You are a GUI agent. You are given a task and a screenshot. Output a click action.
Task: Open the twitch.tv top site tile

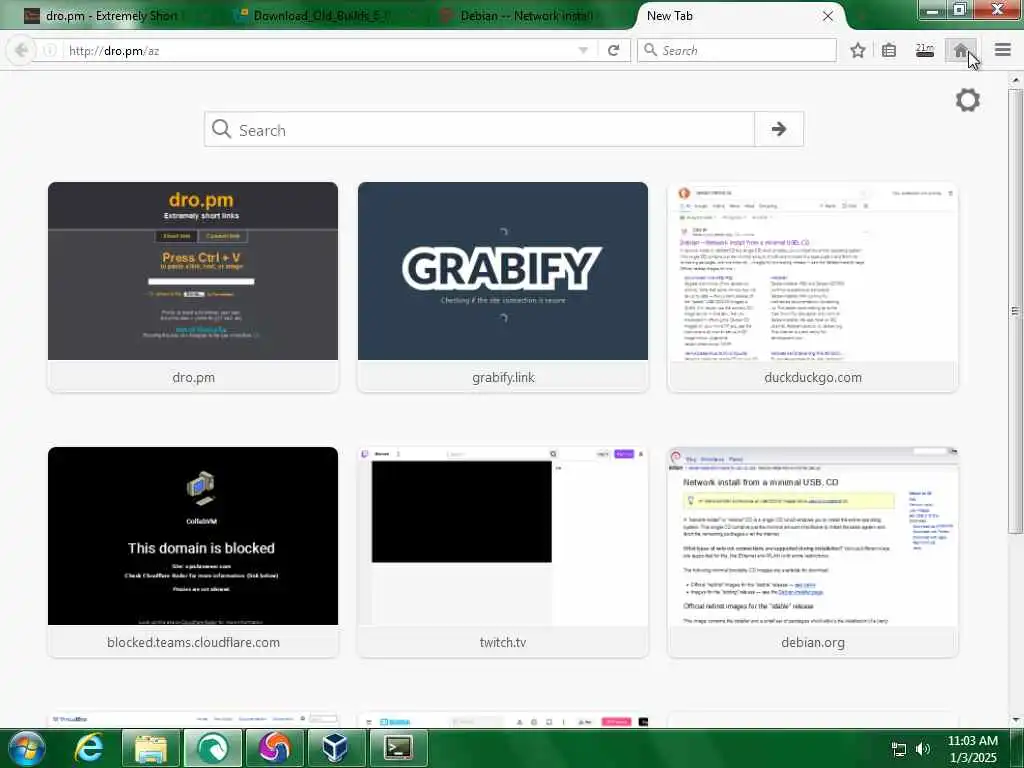point(503,552)
